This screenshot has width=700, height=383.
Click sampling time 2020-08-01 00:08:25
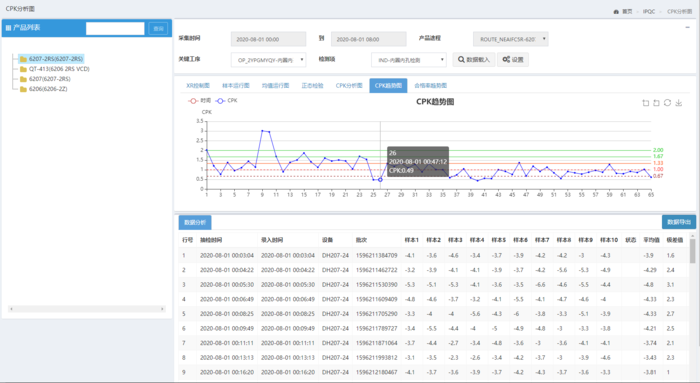click(x=227, y=314)
